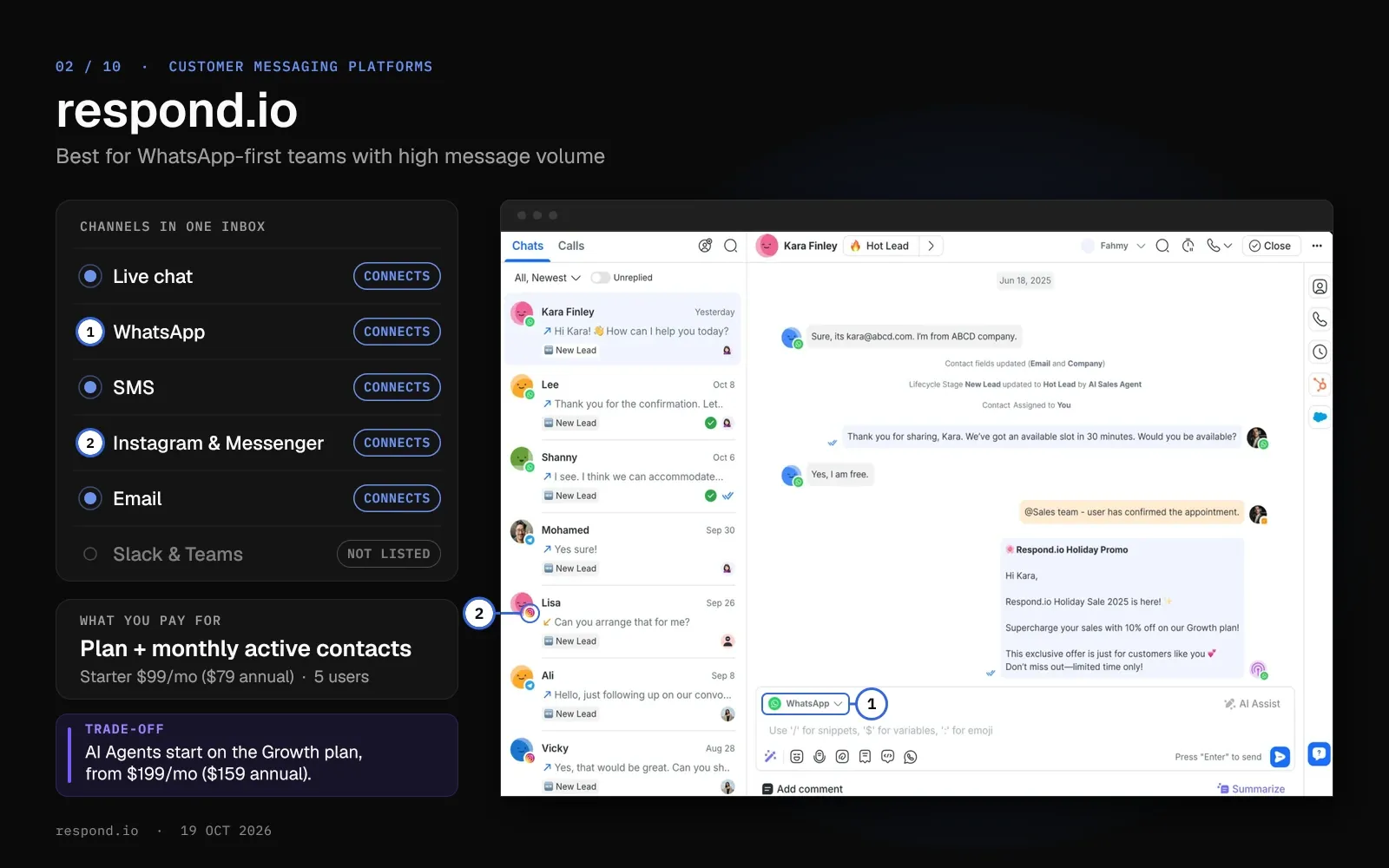Open Vicky's conversation from Aug 28
Screen dimensions: 1389x868
coord(622,767)
